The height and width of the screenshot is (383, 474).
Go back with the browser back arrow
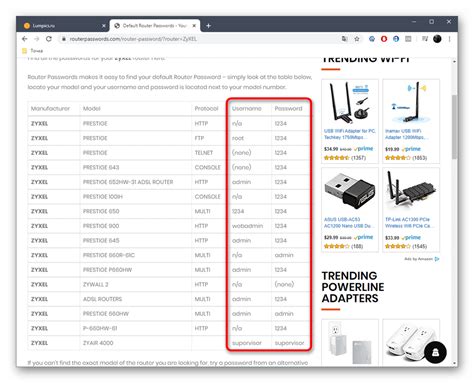(25, 39)
